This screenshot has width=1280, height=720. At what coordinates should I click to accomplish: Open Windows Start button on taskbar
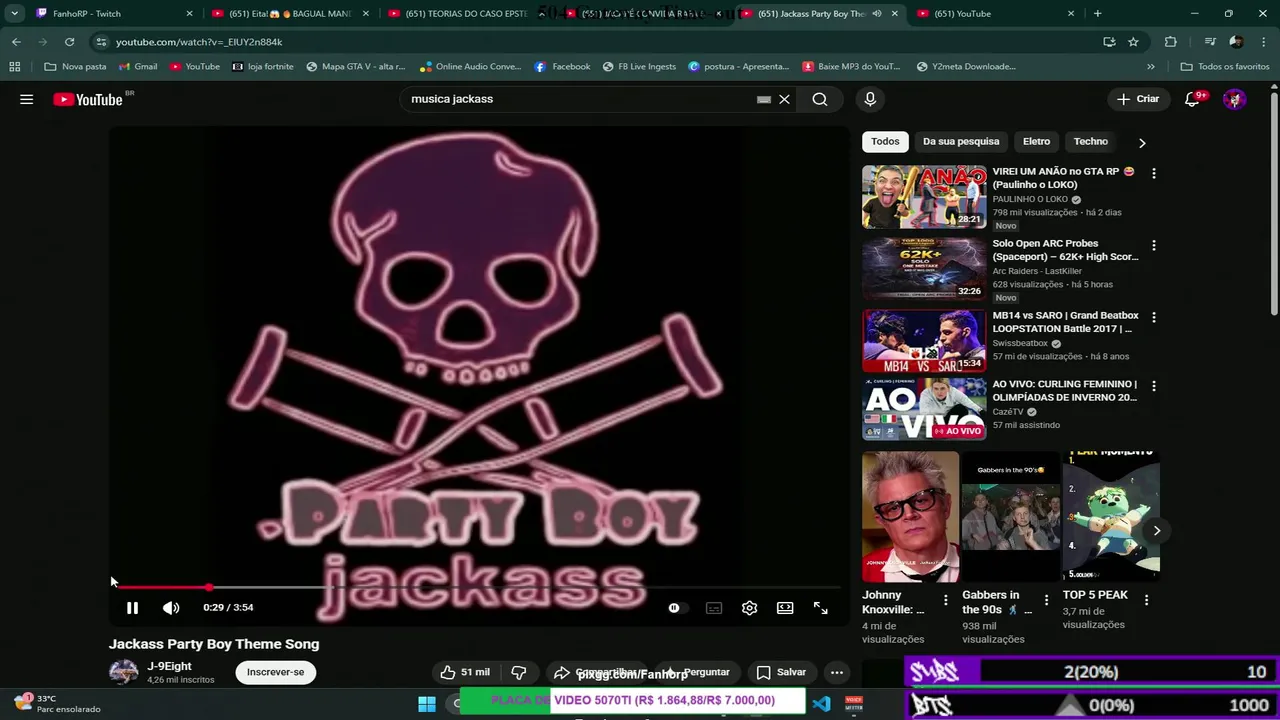coord(427,704)
